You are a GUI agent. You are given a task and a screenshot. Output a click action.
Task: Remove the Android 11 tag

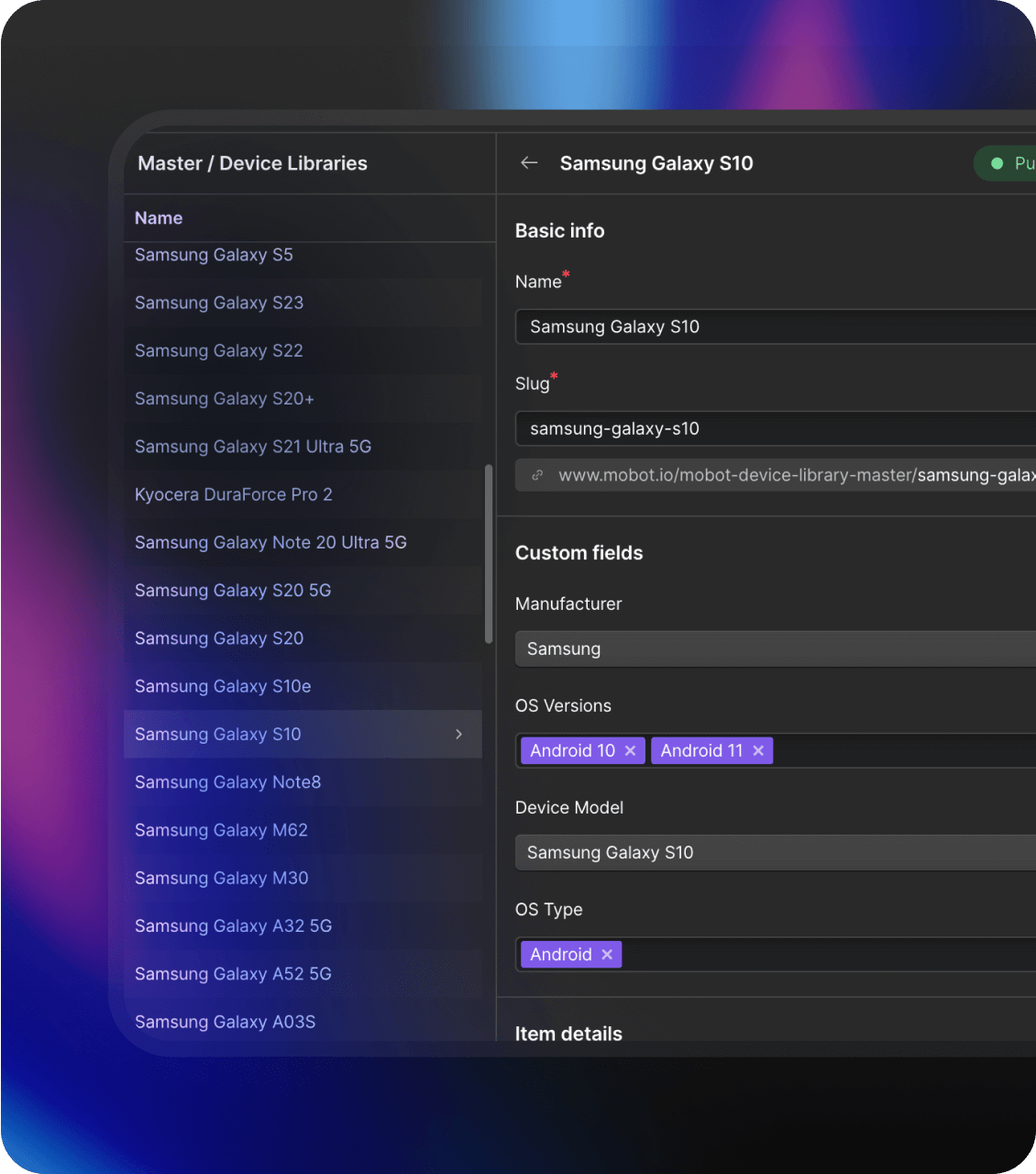click(758, 750)
